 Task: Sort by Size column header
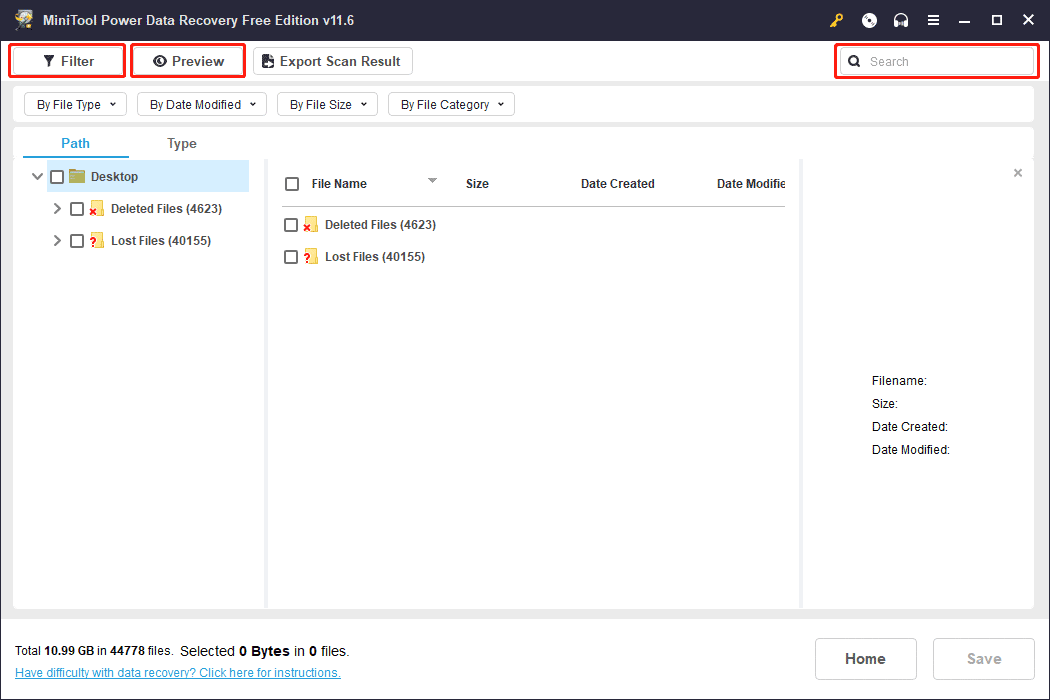pos(477,184)
